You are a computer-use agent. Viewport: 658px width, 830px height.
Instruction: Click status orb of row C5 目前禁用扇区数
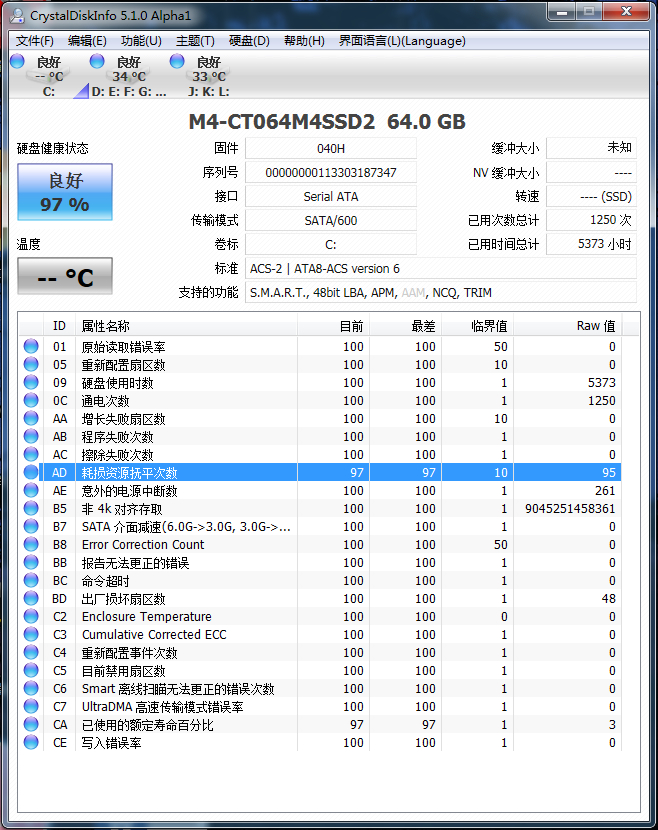[x=31, y=670]
